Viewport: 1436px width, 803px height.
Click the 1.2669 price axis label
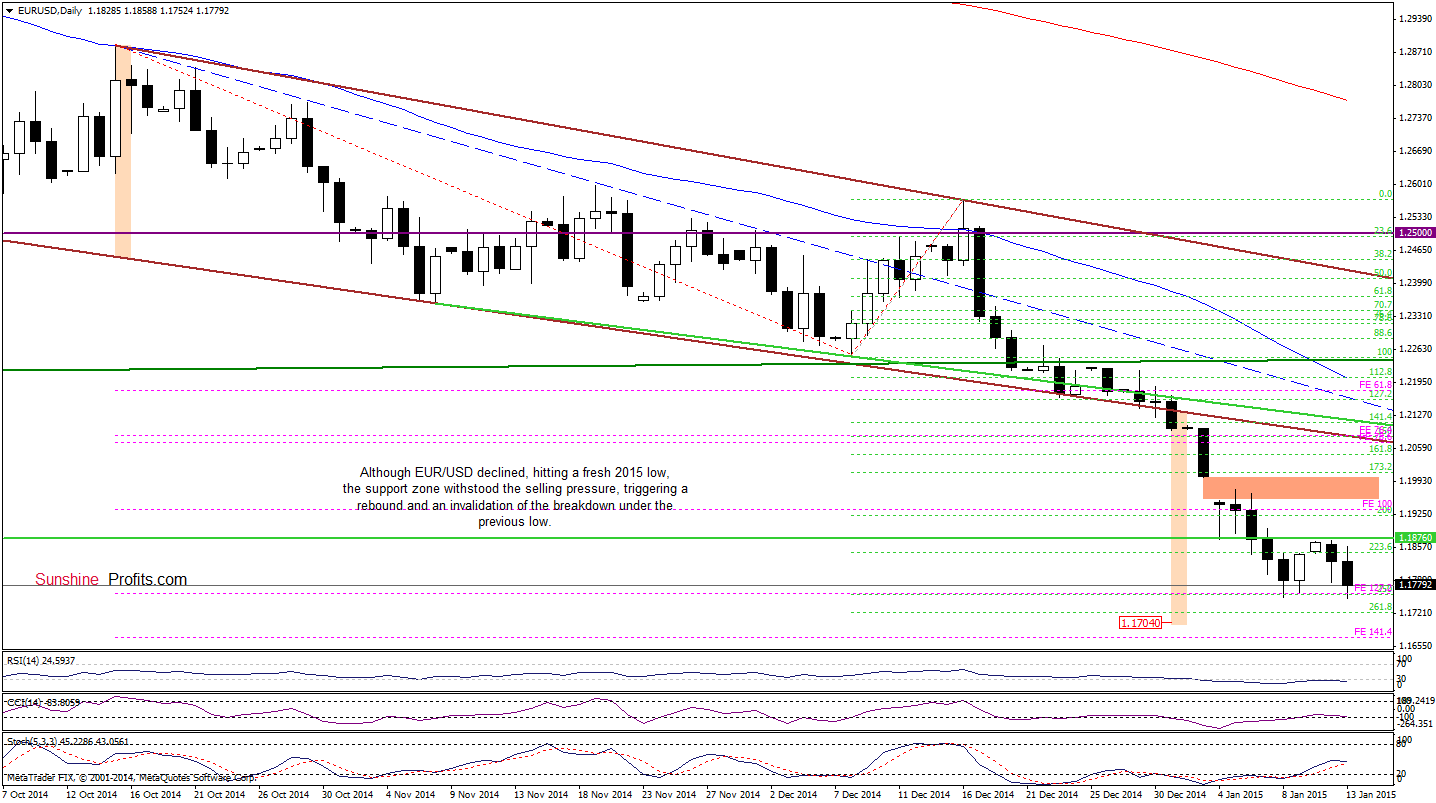pos(1415,151)
